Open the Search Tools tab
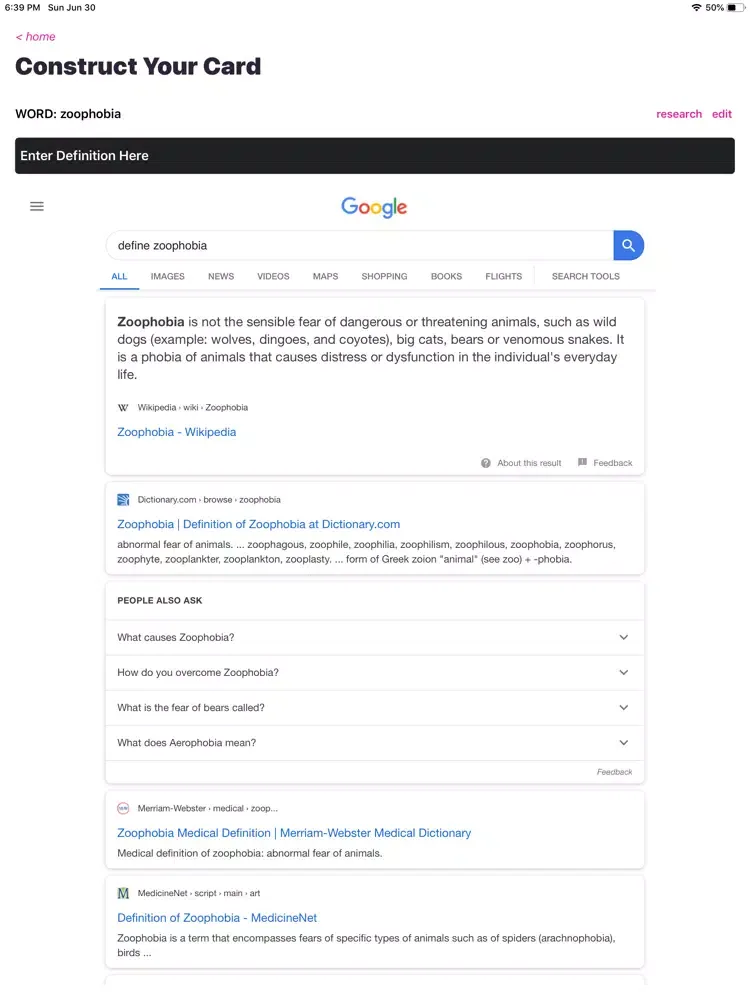Screen dimensions: 750x1000 [x=585, y=276]
